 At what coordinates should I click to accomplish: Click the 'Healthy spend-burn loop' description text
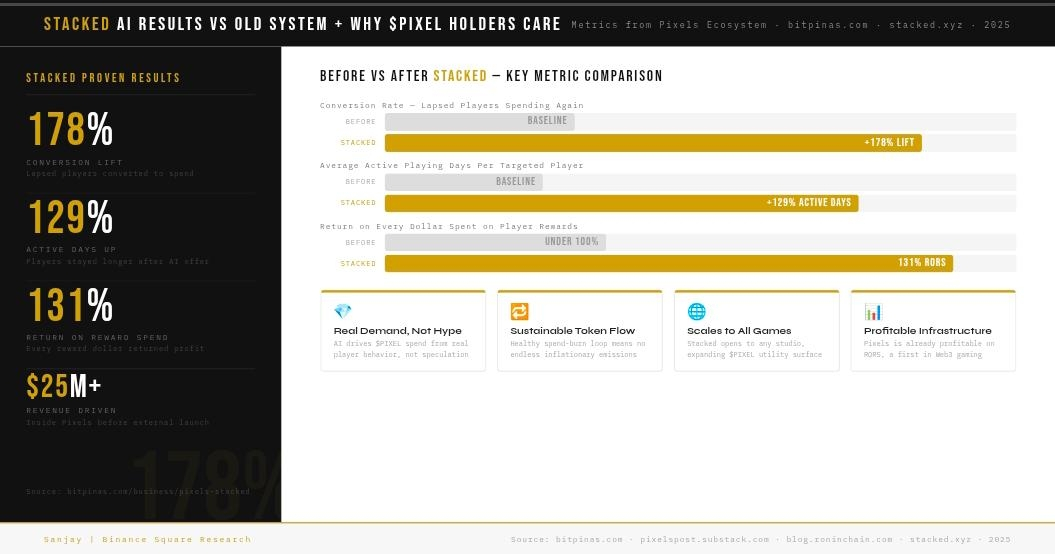coord(578,349)
